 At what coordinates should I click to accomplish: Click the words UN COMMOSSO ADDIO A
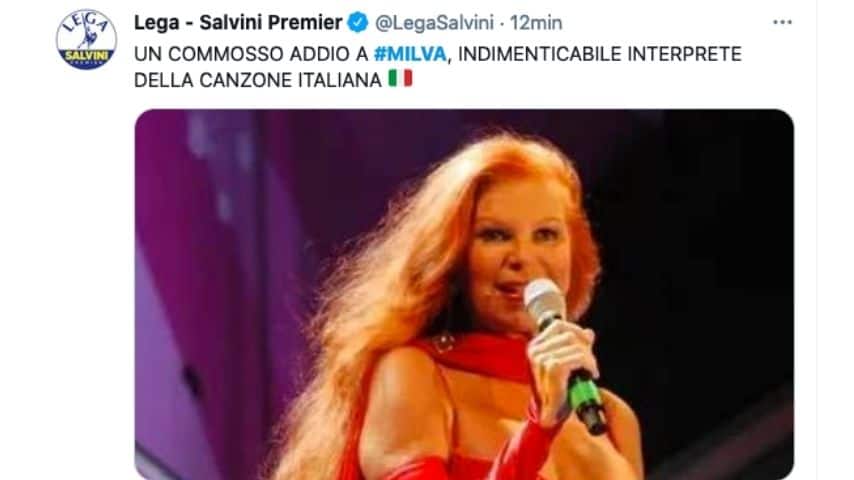pos(252,54)
